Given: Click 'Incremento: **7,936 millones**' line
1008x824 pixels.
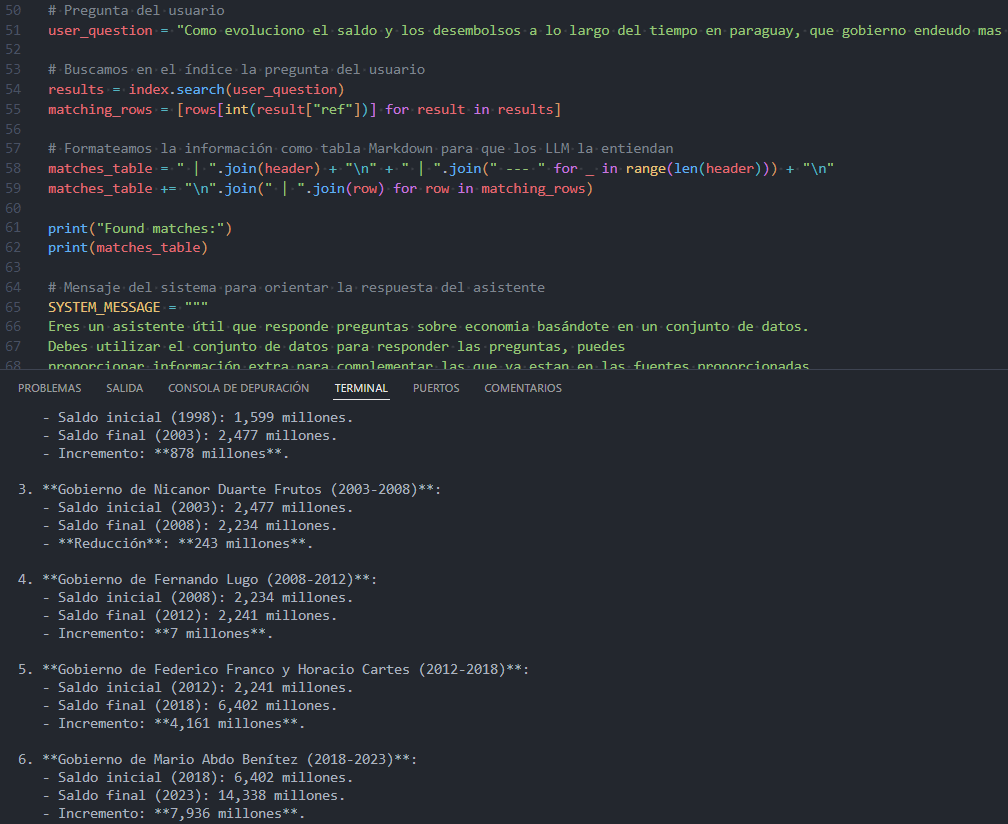Looking at the screenshot, I should [174, 813].
